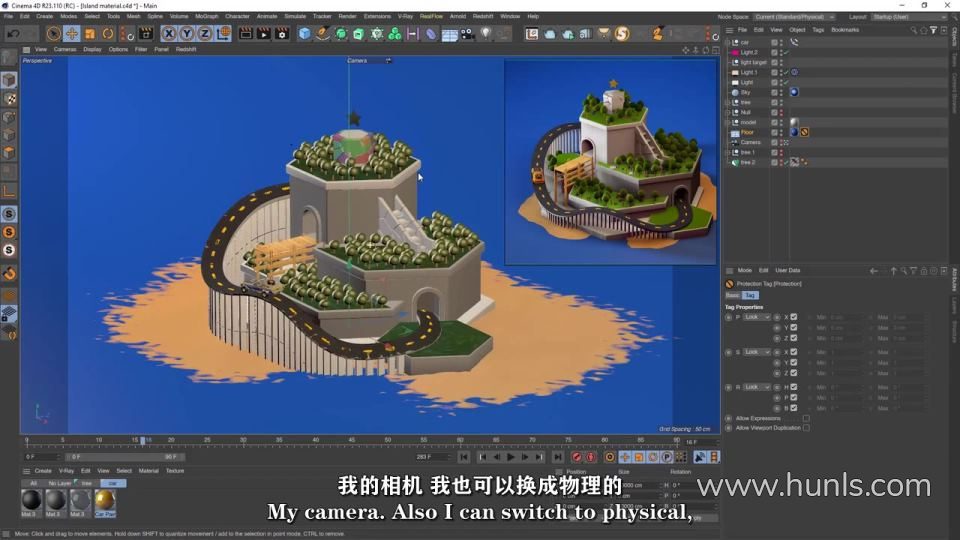Click frame 50 on the timeline ruler

[388, 440]
